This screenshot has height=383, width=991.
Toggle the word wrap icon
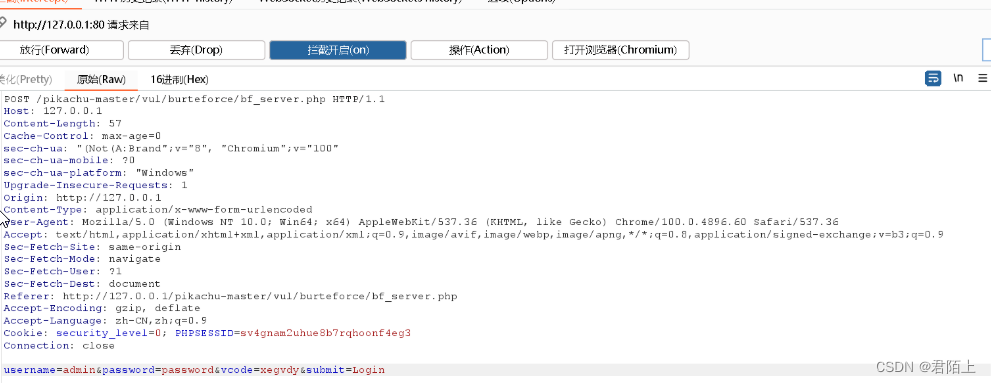[933, 78]
